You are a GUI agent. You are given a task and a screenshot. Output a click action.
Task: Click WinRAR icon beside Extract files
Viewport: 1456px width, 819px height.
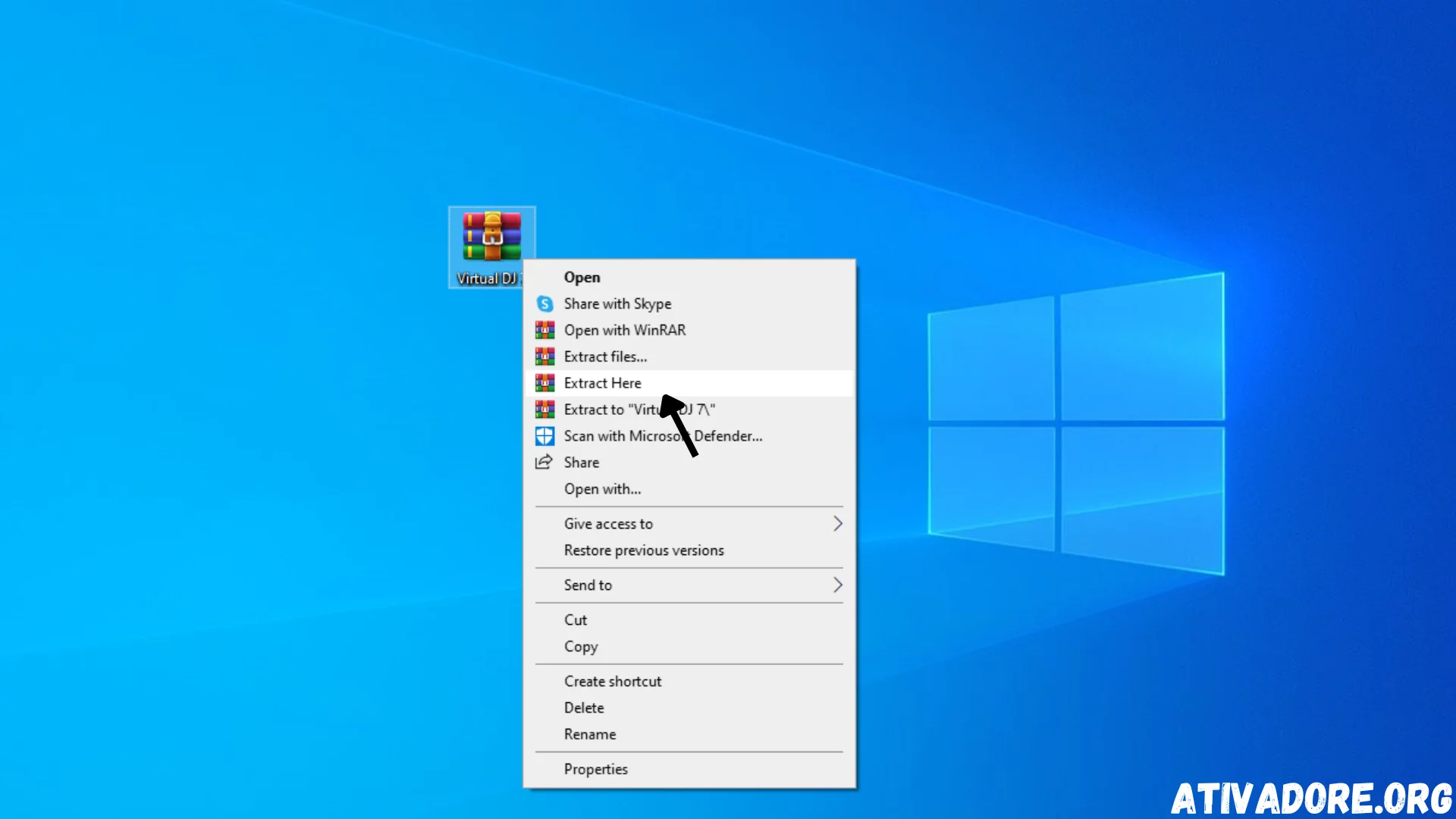tap(544, 356)
